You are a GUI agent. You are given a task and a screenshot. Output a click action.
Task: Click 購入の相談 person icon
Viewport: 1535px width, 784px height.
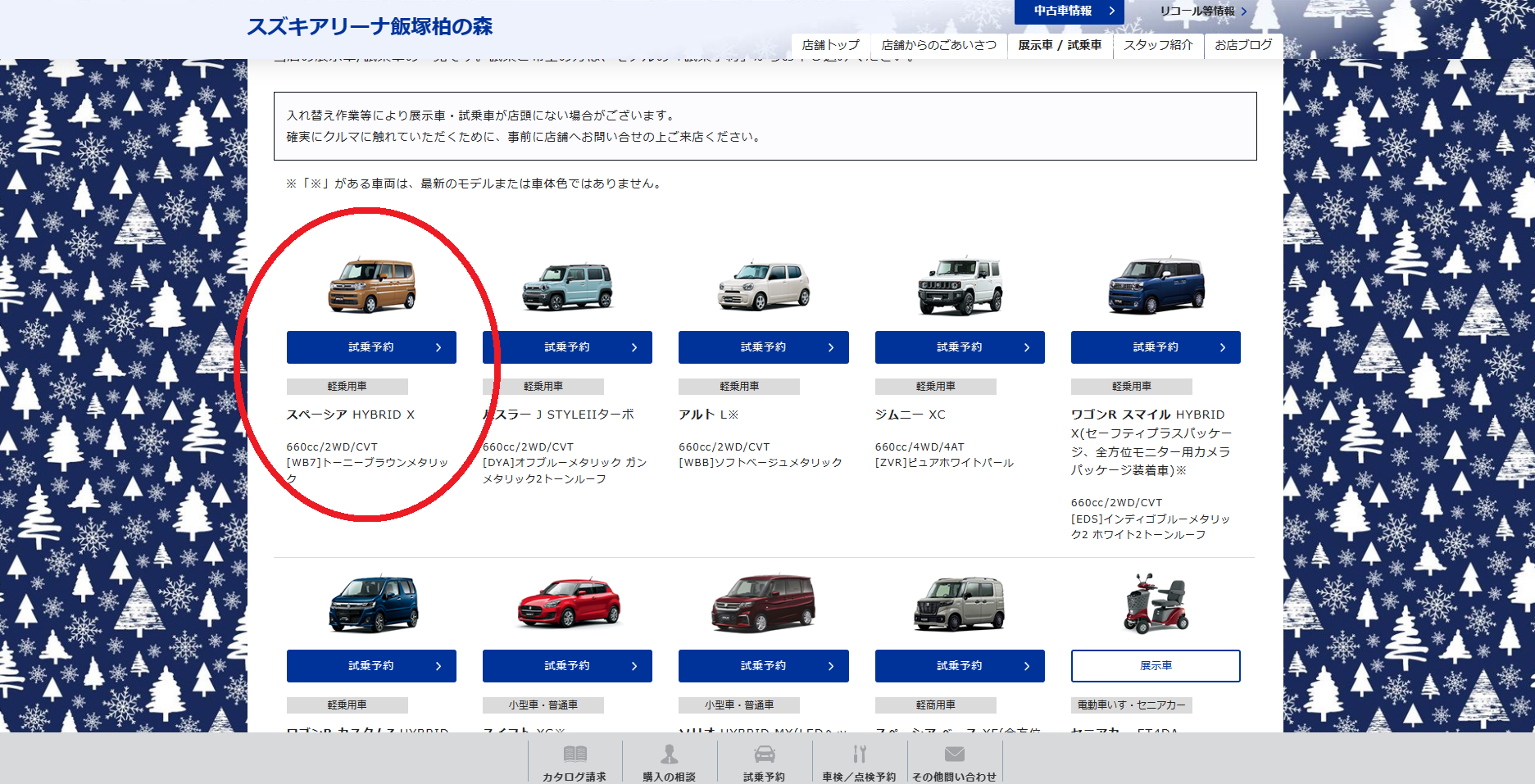click(x=670, y=754)
